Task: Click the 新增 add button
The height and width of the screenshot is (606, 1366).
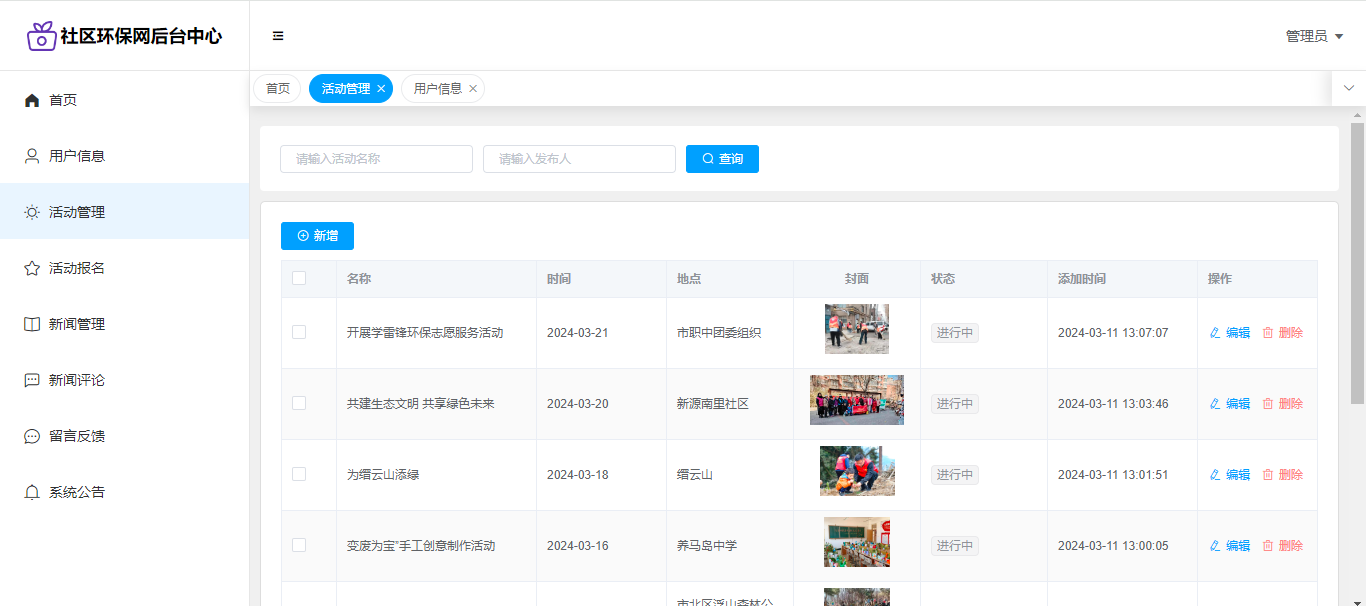Action: pyautogui.click(x=317, y=236)
